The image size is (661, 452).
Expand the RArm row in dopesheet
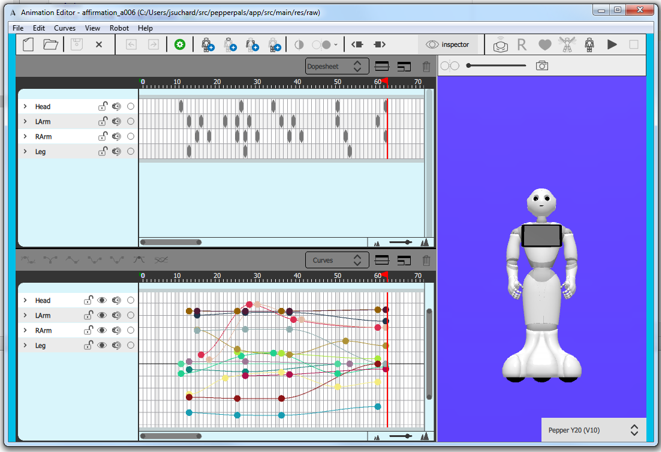(25, 136)
